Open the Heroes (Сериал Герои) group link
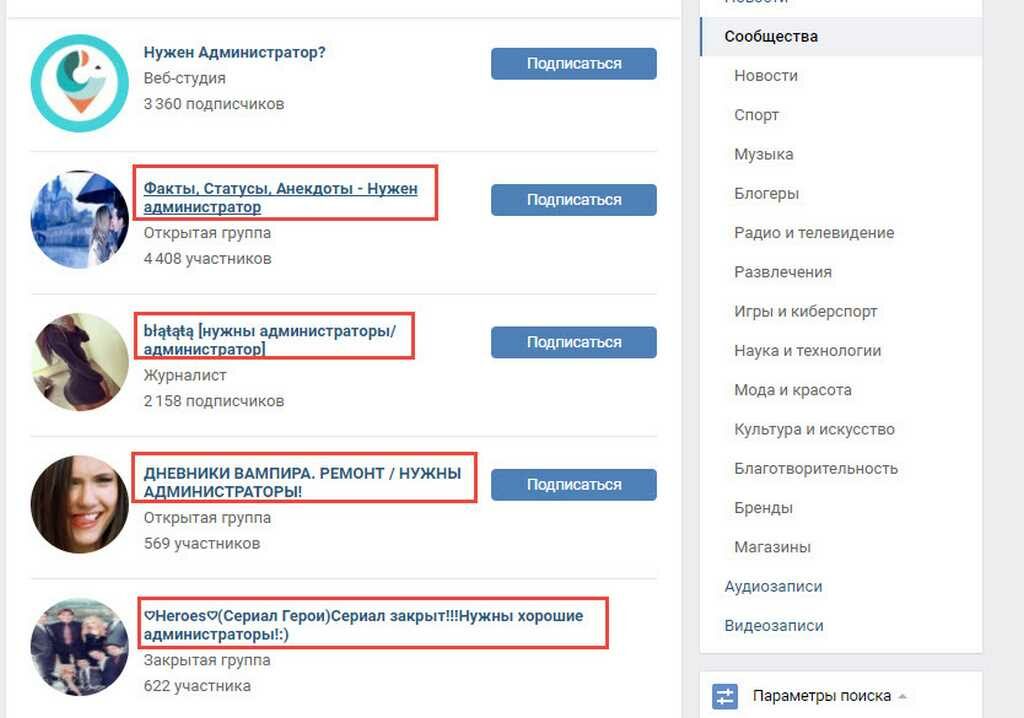 [363, 625]
